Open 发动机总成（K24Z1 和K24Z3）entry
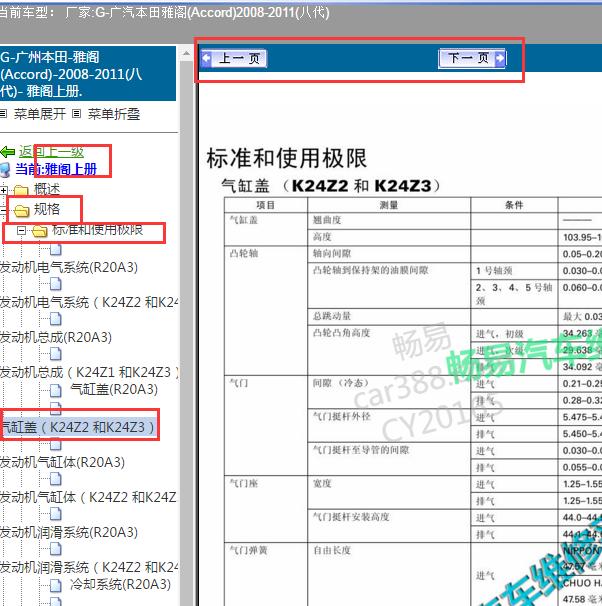The width and height of the screenshot is (602, 606). point(89,372)
